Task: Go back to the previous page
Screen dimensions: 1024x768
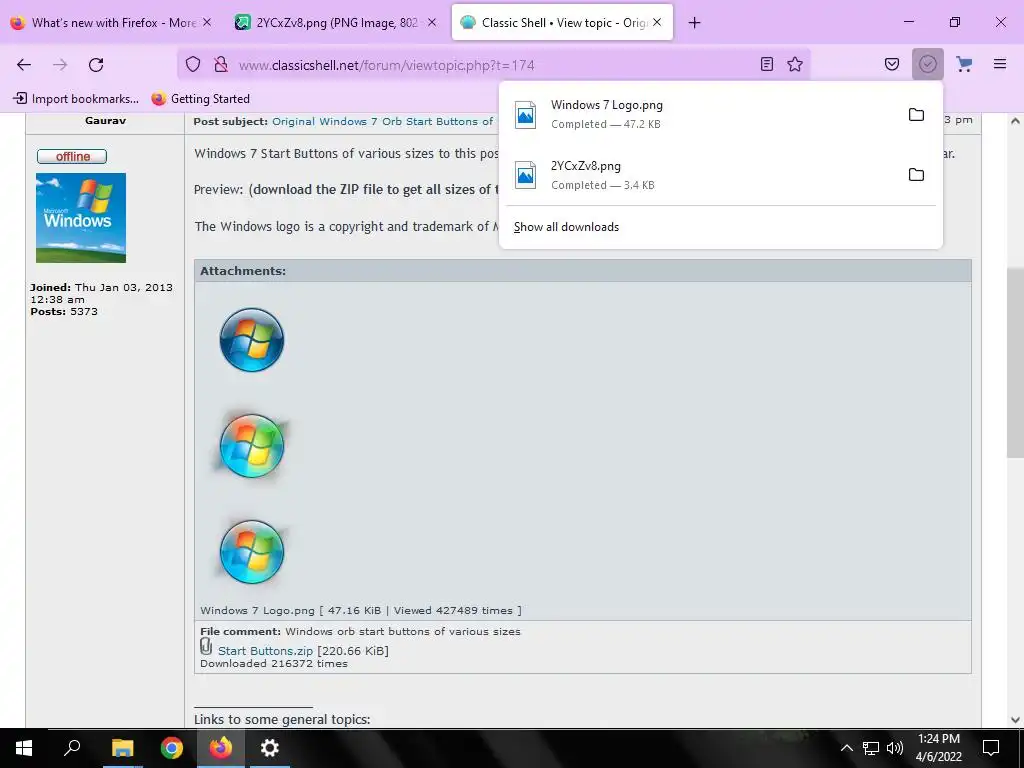Action: pyautogui.click(x=24, y=65)
